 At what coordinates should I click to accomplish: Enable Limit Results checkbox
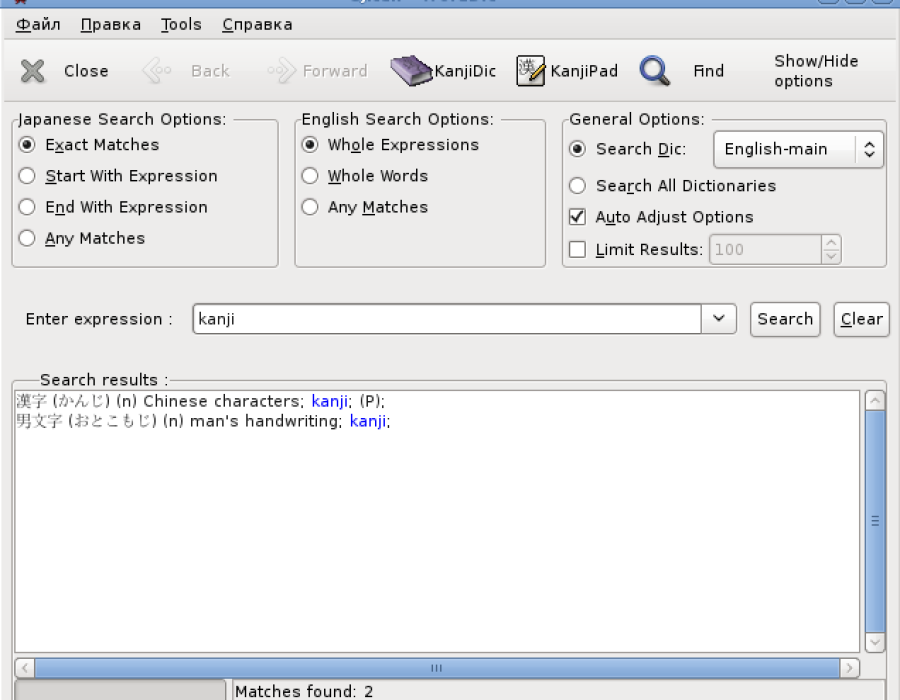coord(577,250)
